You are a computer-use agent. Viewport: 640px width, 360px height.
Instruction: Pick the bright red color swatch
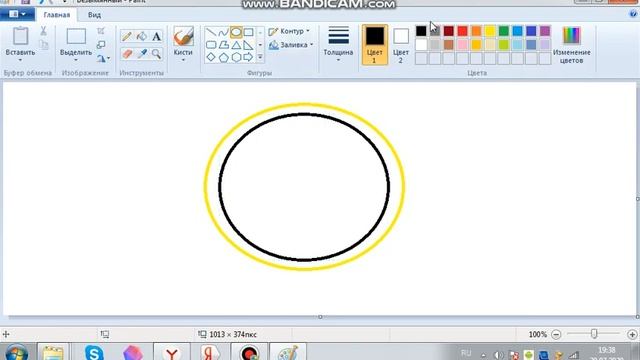[462, 31]
